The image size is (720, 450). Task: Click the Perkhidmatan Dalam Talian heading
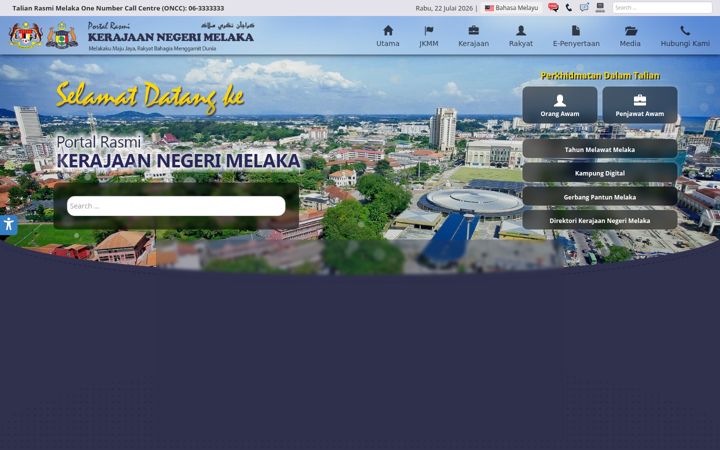(x=600, y=76)
